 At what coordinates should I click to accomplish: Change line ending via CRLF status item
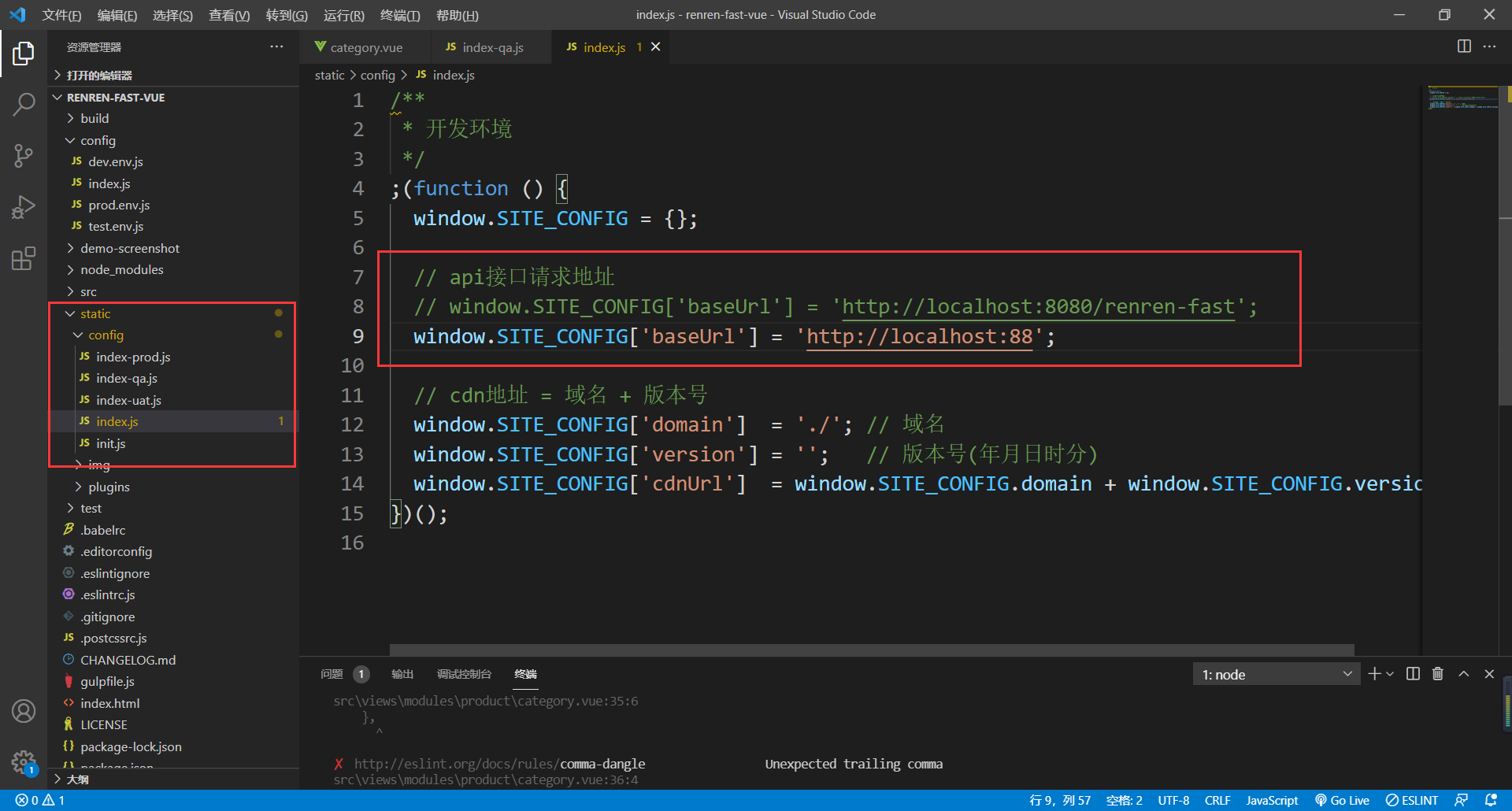click(x=1217, y=800)
